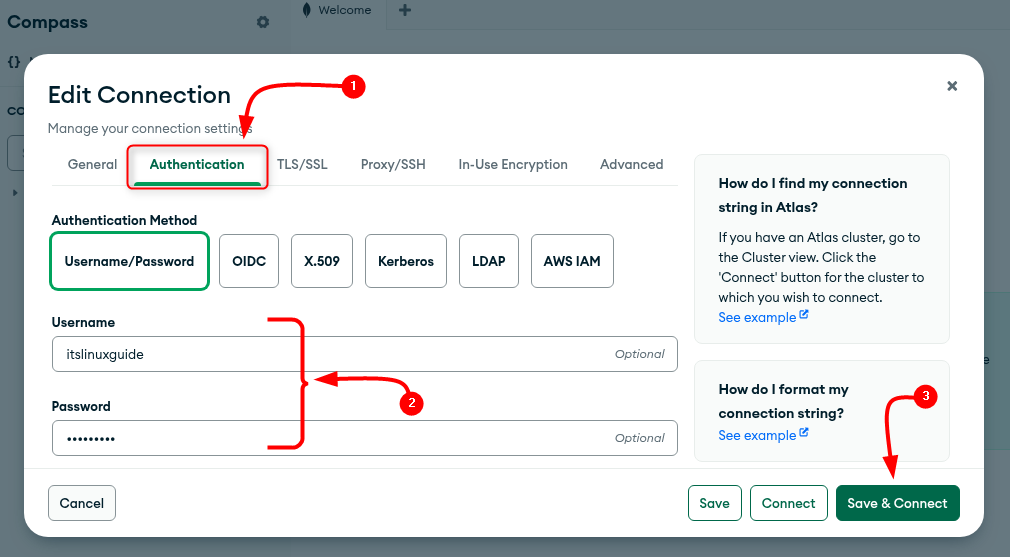The width and height of the screenshot is (1010, 557).
Task: Select X.509 authentication method
Action: (x=322, y=261)
